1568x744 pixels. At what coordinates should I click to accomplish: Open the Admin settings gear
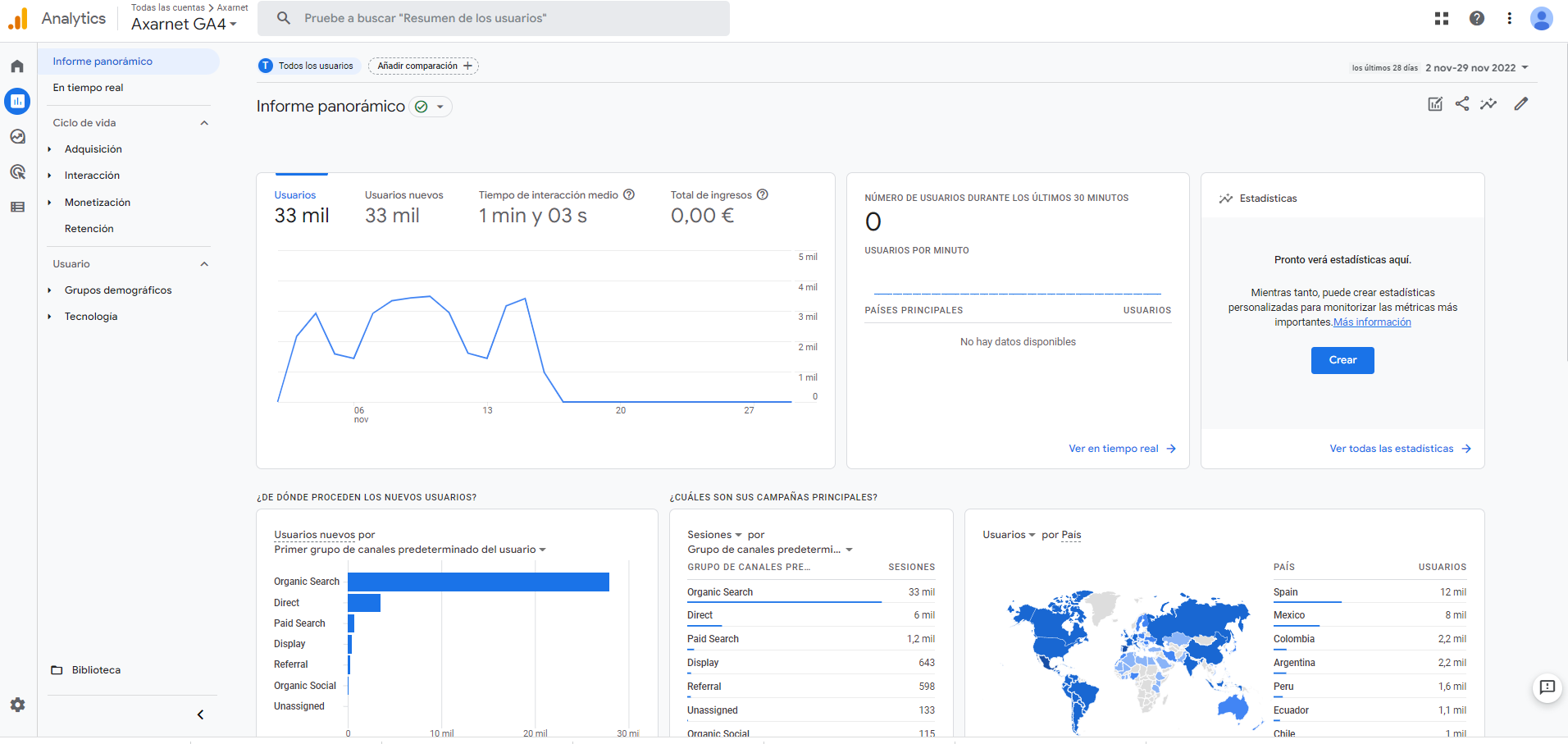coord(17,705)
